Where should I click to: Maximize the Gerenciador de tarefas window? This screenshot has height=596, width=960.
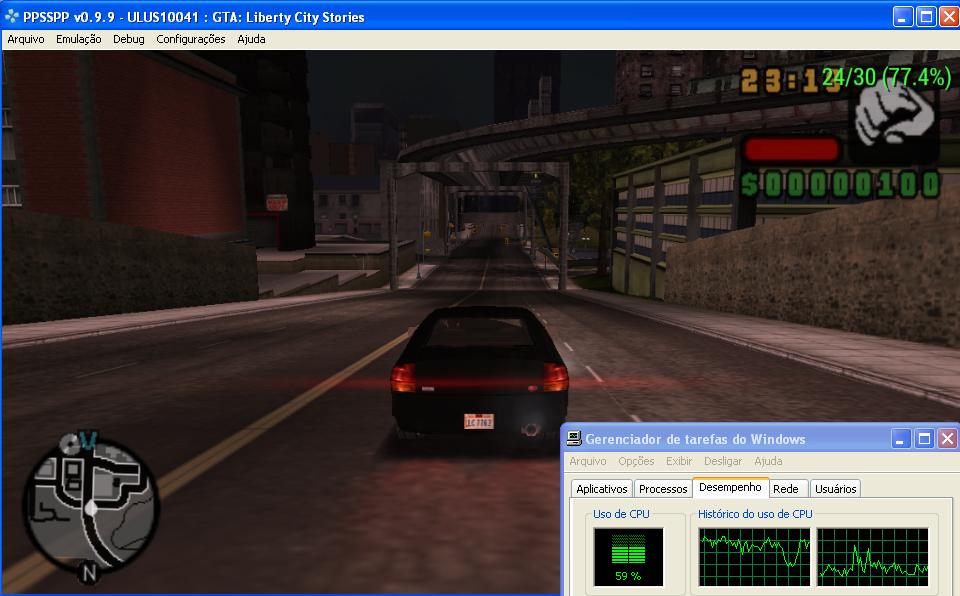click(924, 439)
